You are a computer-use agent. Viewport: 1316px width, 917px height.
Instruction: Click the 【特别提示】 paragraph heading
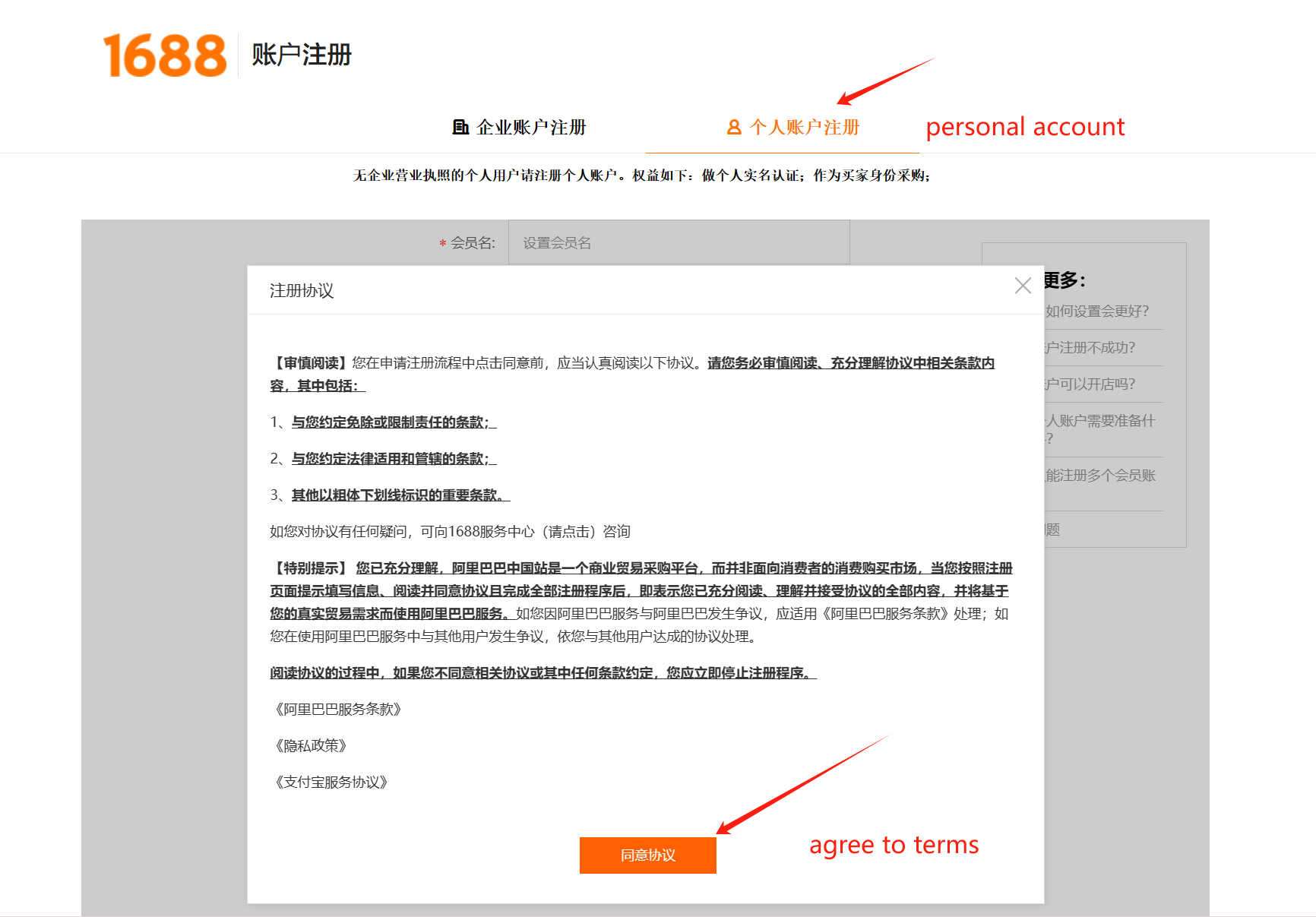(311, 568)
